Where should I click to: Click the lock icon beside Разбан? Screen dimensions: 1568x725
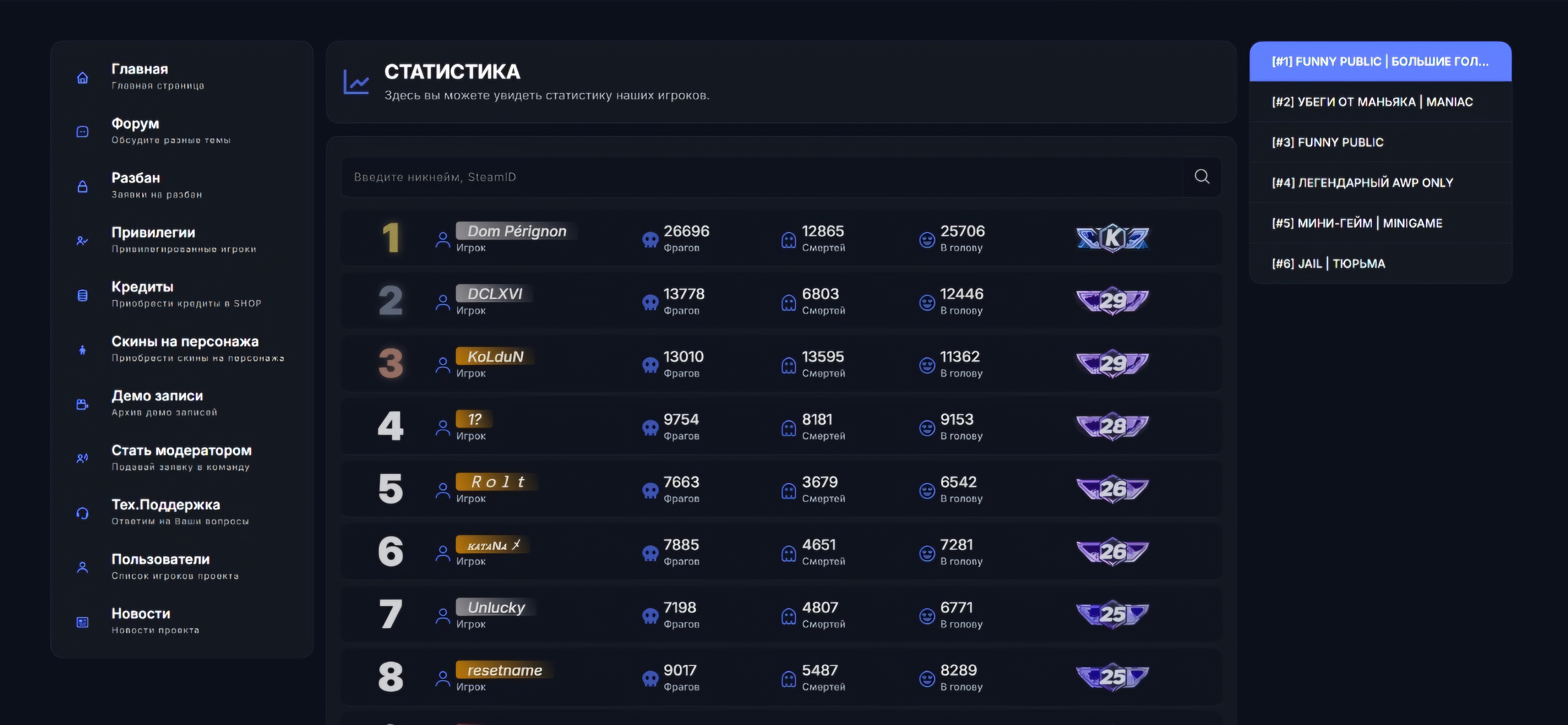pyautogui.click(x=83, y=186)
